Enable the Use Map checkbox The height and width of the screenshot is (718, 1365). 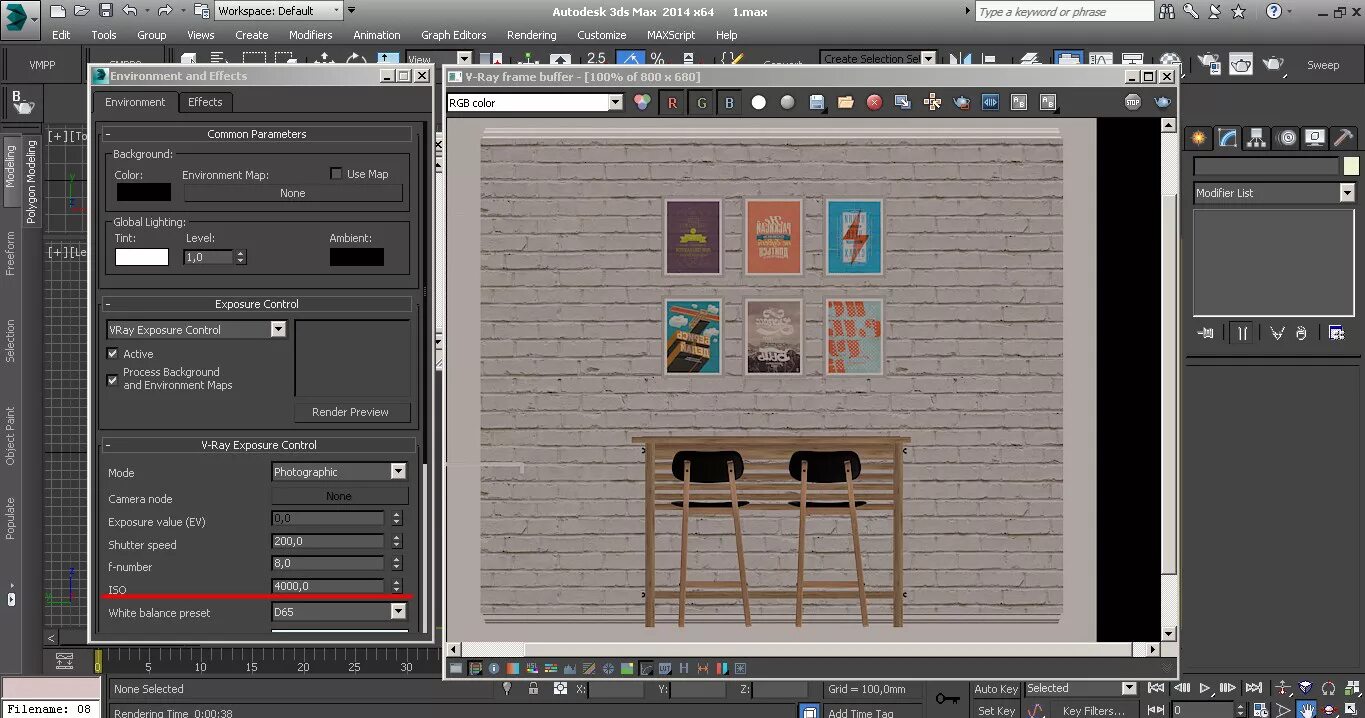pyautogui.click(x=337, y=174)
